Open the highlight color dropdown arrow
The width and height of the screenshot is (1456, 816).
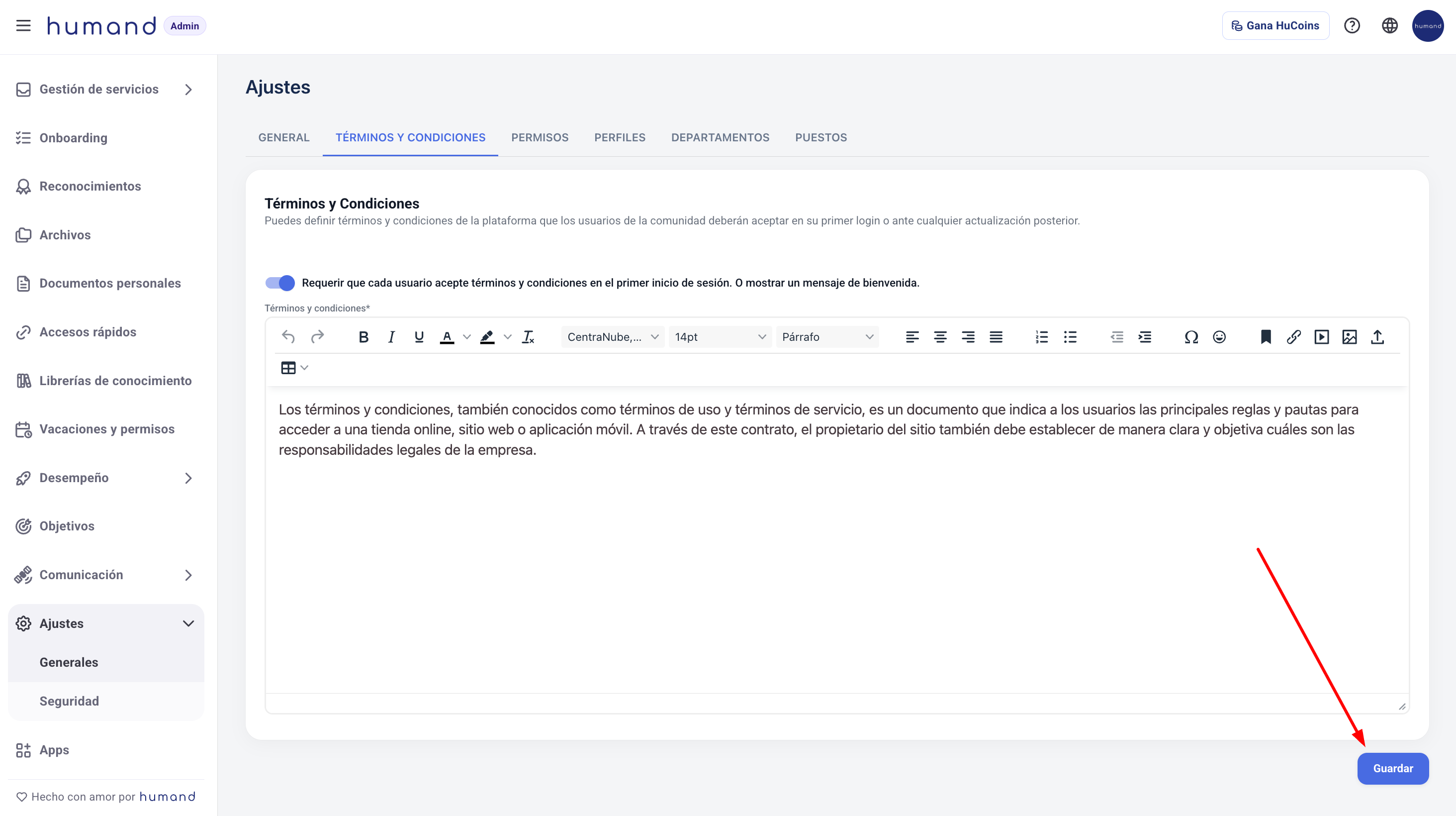508,337
